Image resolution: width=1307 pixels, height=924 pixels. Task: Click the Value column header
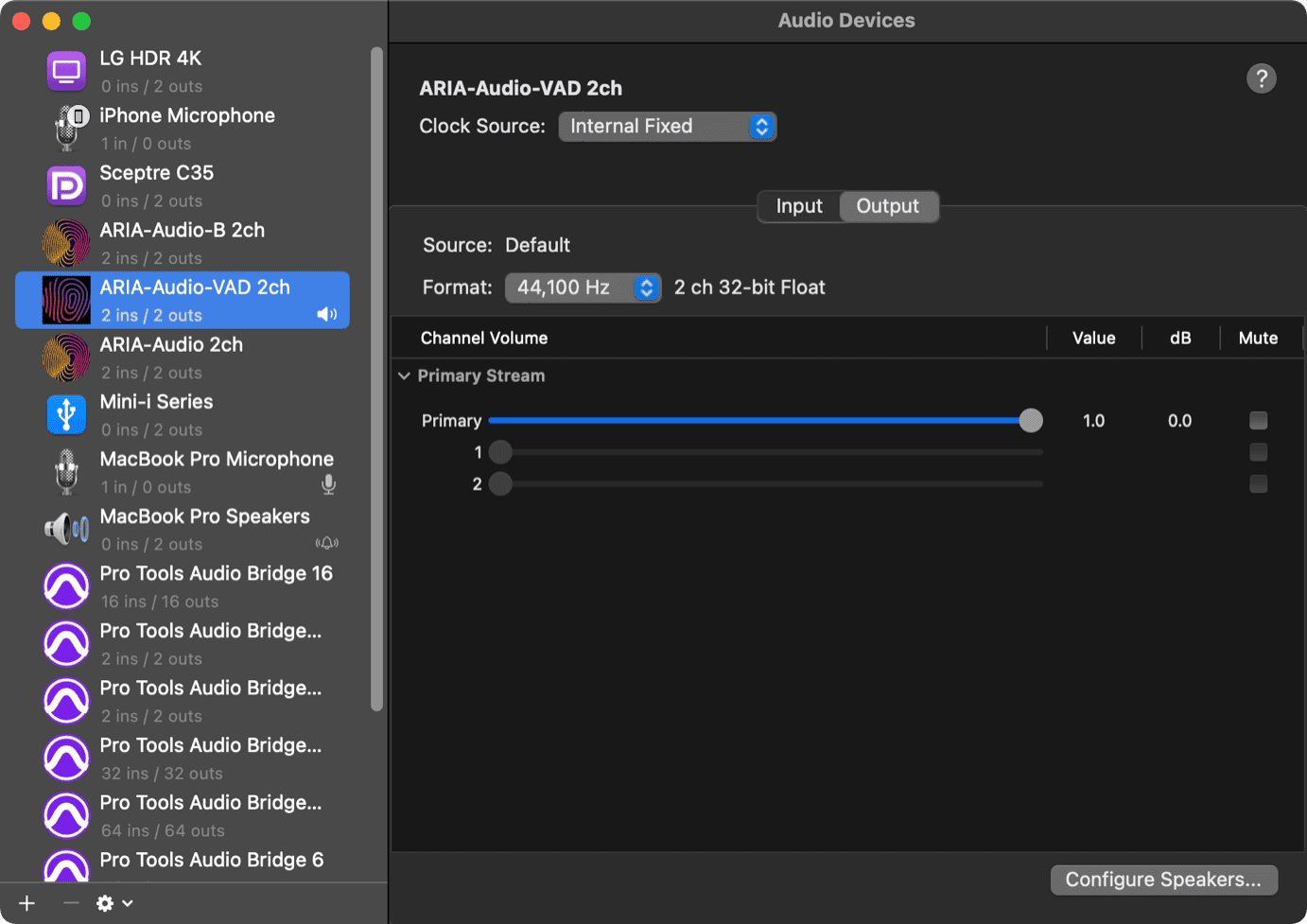point(1093,339)
